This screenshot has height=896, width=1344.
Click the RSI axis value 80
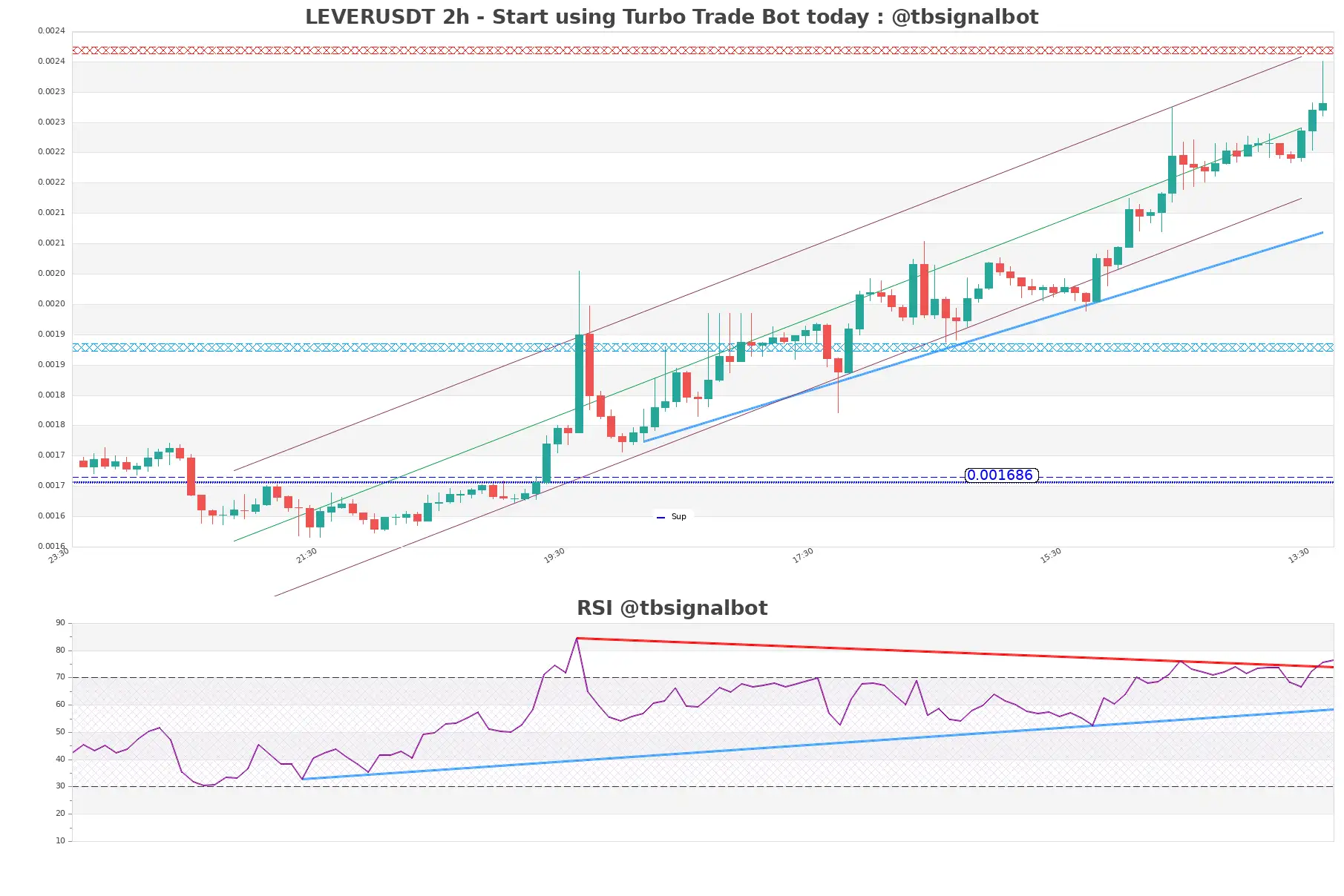(x=60, y=650)
